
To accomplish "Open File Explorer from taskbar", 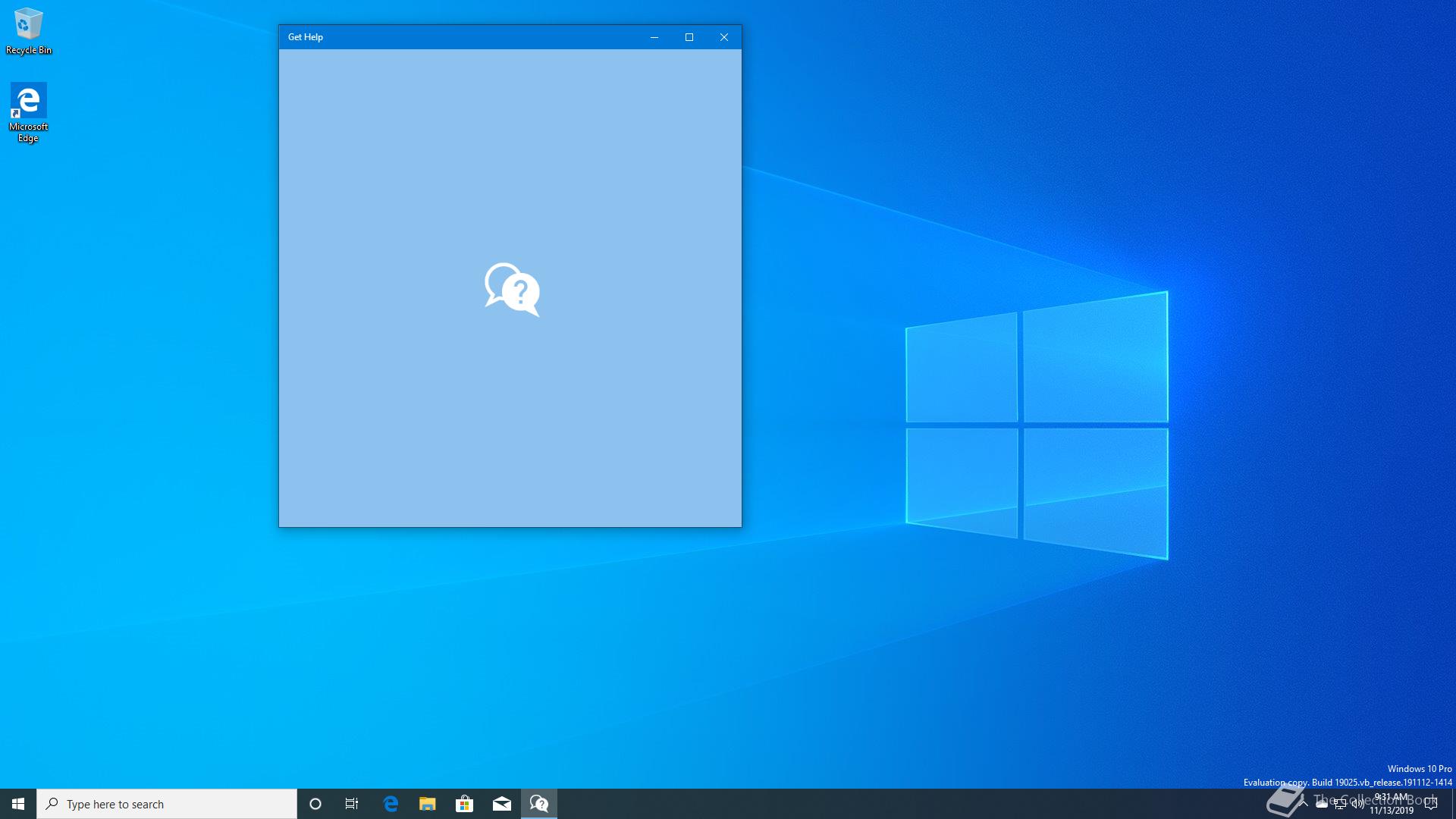I will pos(428,804).
